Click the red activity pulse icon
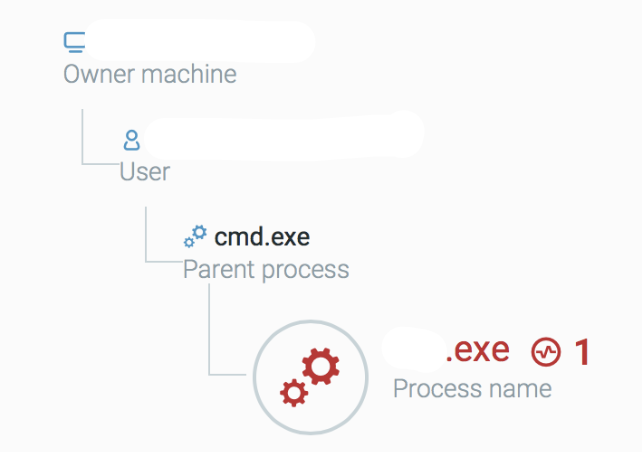Screen dimensions: 642x452 (x=546, y=352)
